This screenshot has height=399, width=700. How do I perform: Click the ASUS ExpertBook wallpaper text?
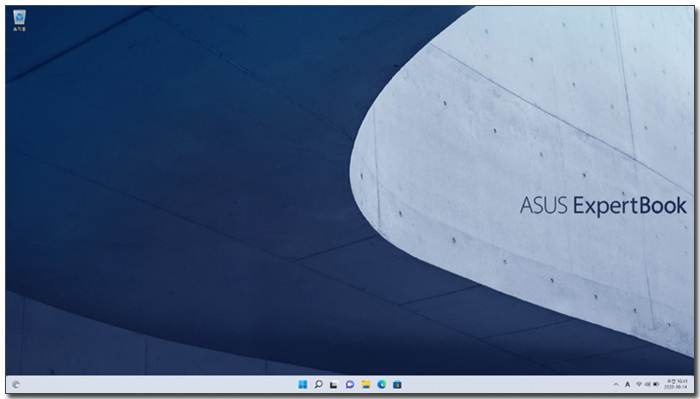pos(603,206)
